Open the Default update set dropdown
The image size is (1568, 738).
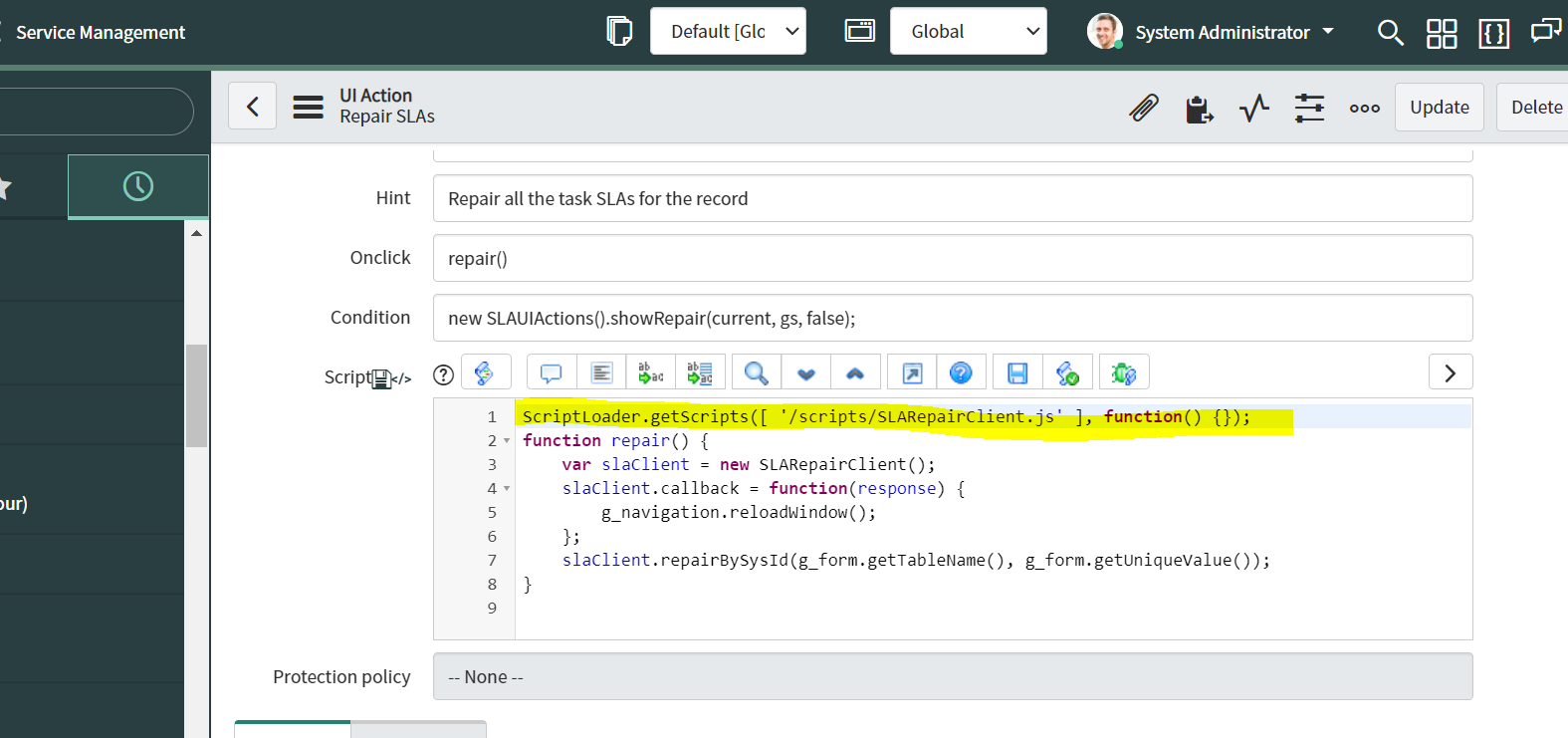coord(728,32)
